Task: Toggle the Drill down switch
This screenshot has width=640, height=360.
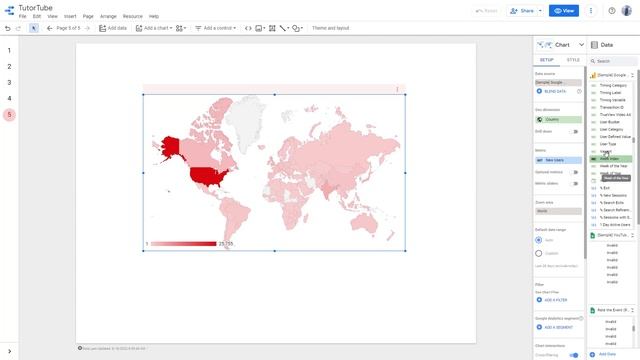Action: pyautogui.click(x=574, y=131)
